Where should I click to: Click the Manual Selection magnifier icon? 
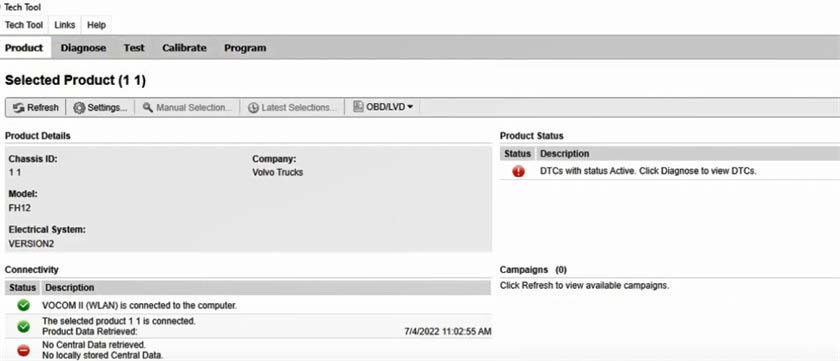coord(148,107)
